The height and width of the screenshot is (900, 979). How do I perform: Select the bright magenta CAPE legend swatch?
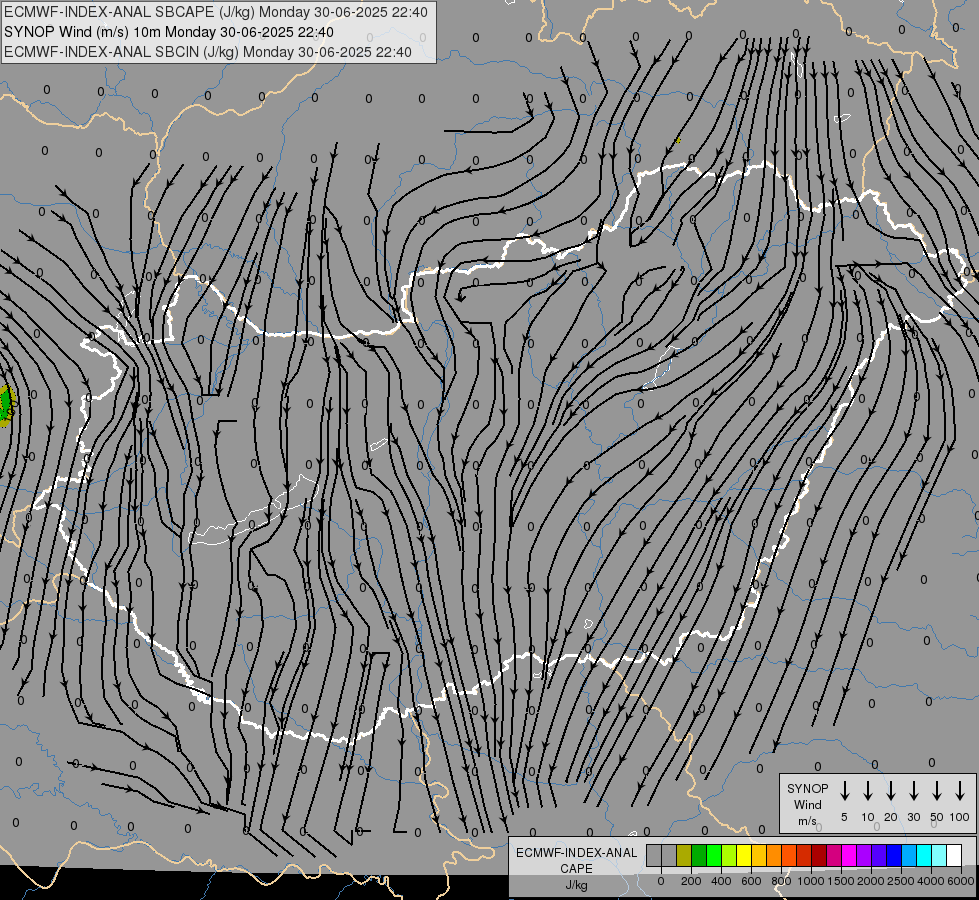point(850,856)
